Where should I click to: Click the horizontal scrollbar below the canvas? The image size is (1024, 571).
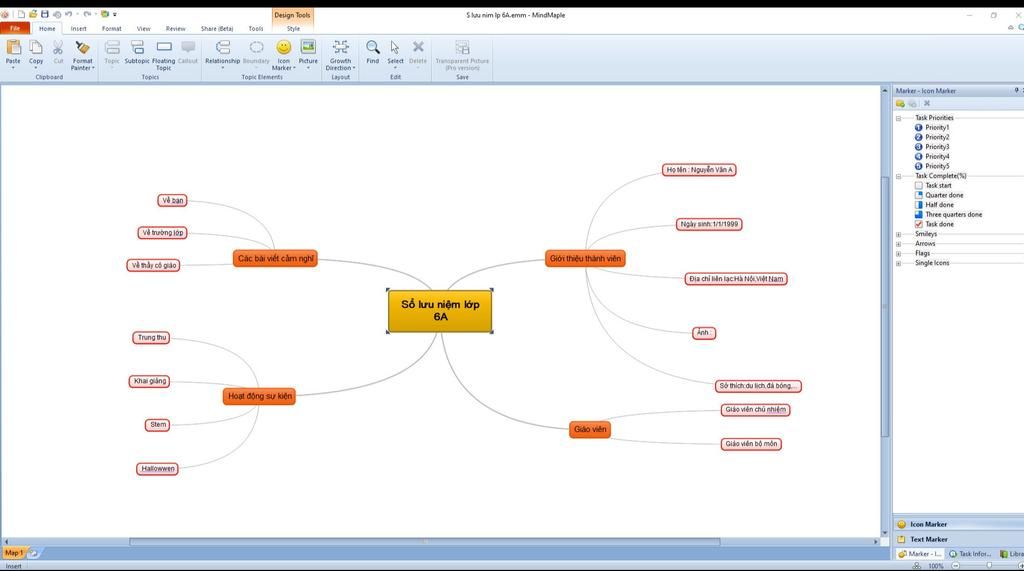click(x=425, y=542)
